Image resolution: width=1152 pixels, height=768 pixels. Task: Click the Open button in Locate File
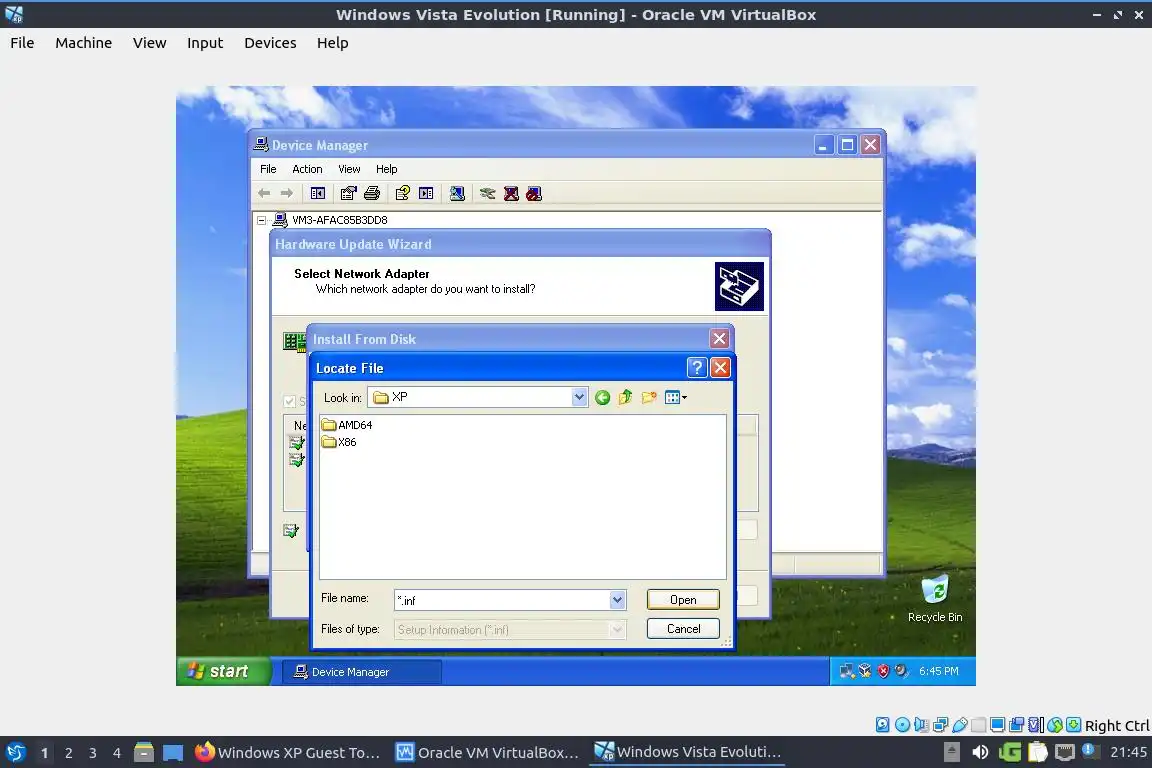coord(683,600)
